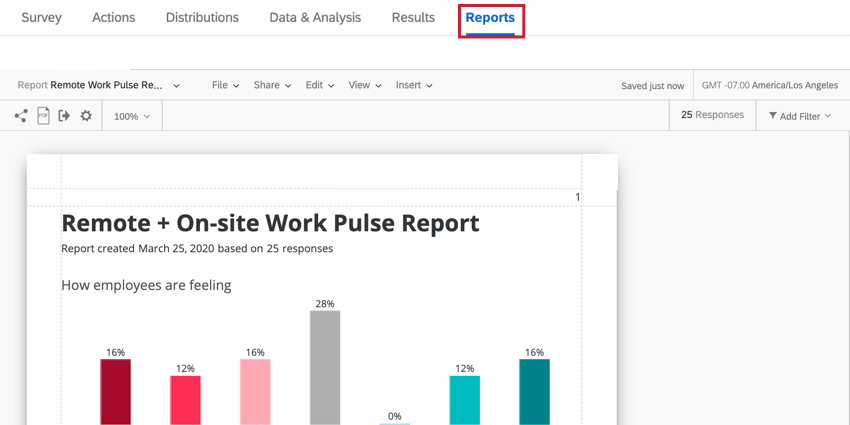Open the File menu
Image resolution: width=850 pixels, height=425 pixels.
coord(226,85)
